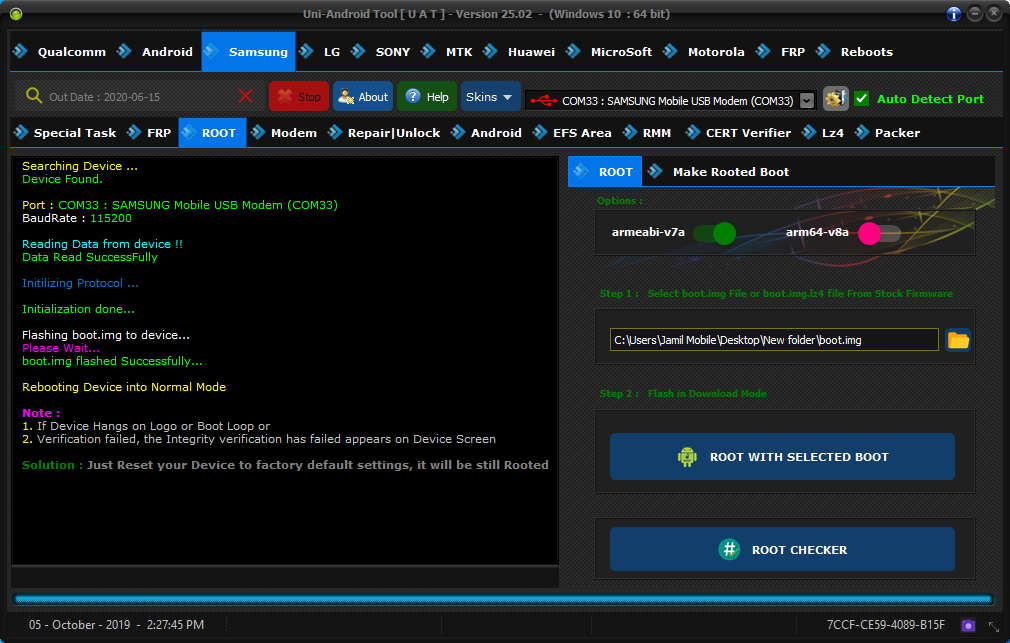Expand the COM port selection dropdown
The width and height of the screenshot is (1010, 643).
pyautogui.click(x=806, y=101)
